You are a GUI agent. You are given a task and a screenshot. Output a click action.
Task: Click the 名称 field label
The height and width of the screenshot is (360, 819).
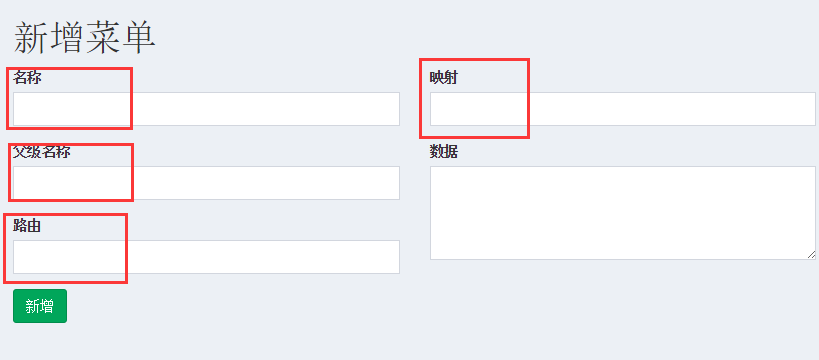(28, 78)
